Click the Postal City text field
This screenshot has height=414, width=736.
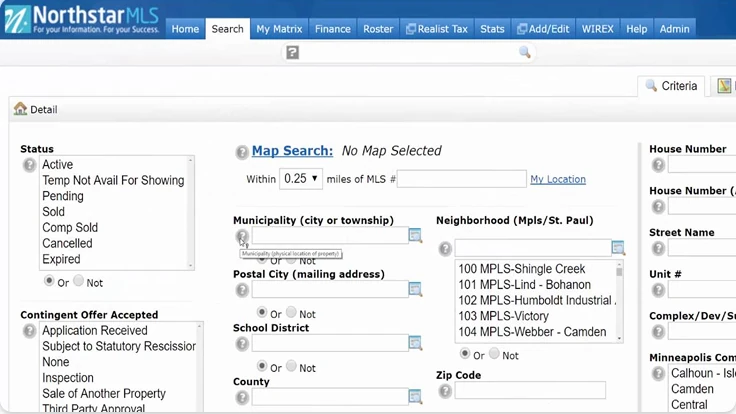click(330, 289)
